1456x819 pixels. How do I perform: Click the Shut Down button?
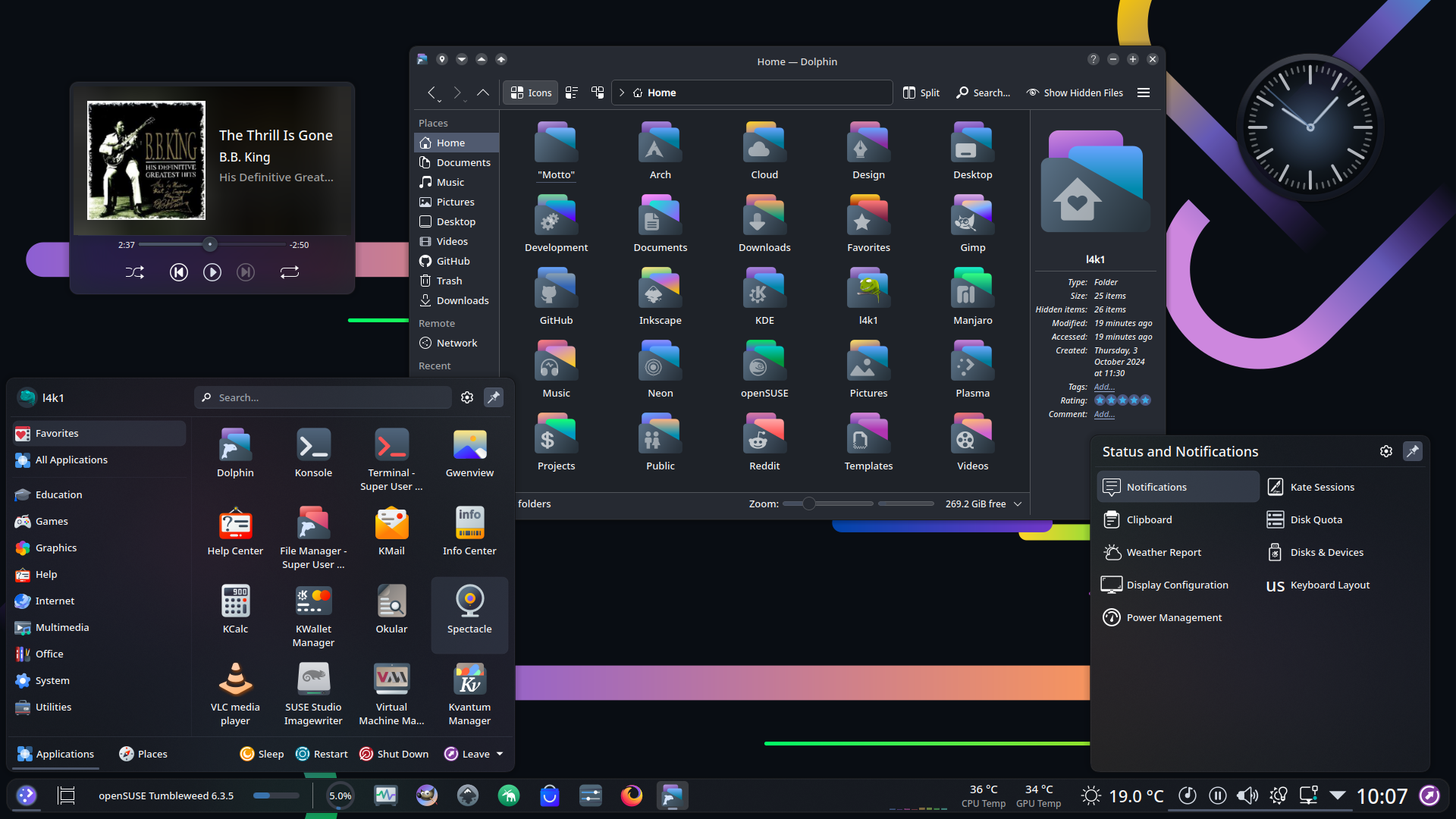point(394,754)
